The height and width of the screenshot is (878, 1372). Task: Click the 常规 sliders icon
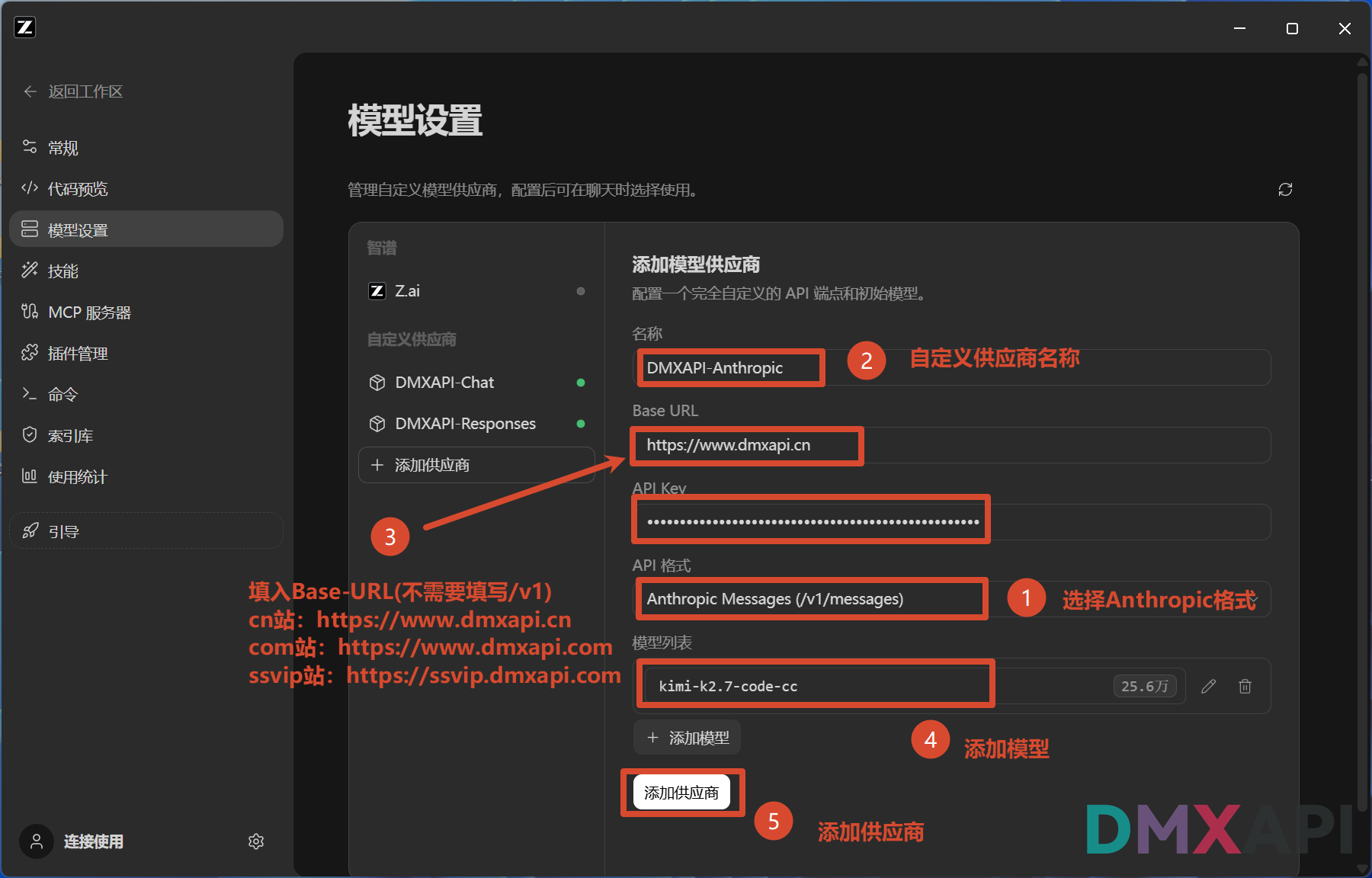pos(30,147)
